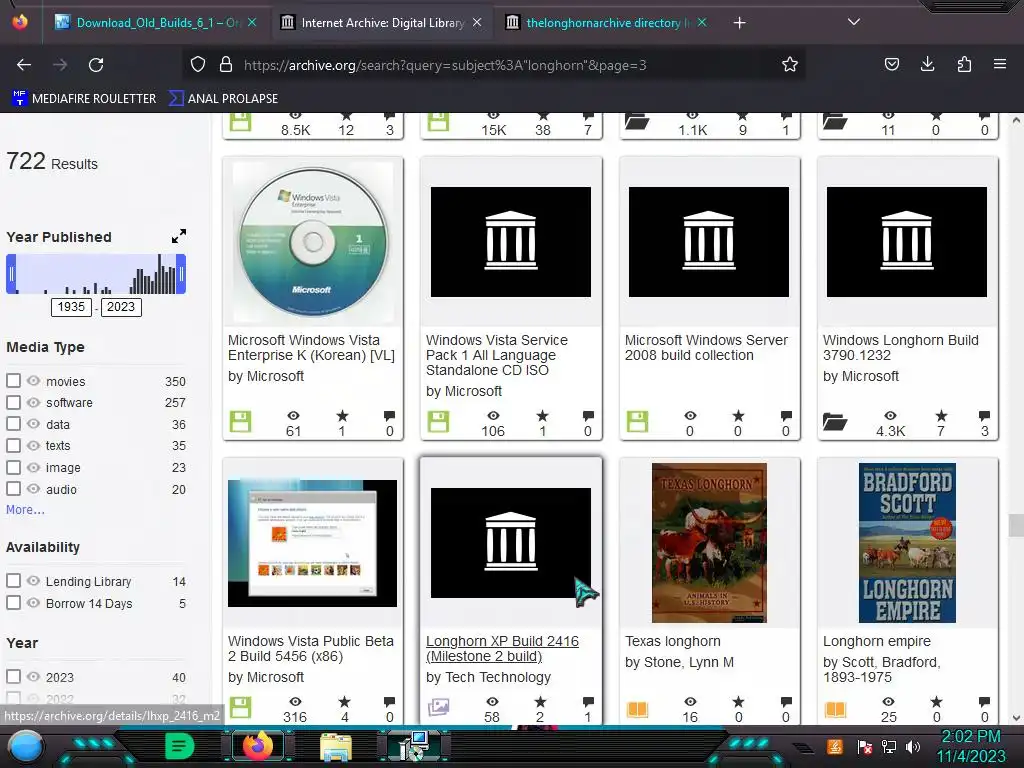Switch to the Internet Archive: Digital Library tab
The width and height of the screenshot is (1024, 768).
click(382, 22)
